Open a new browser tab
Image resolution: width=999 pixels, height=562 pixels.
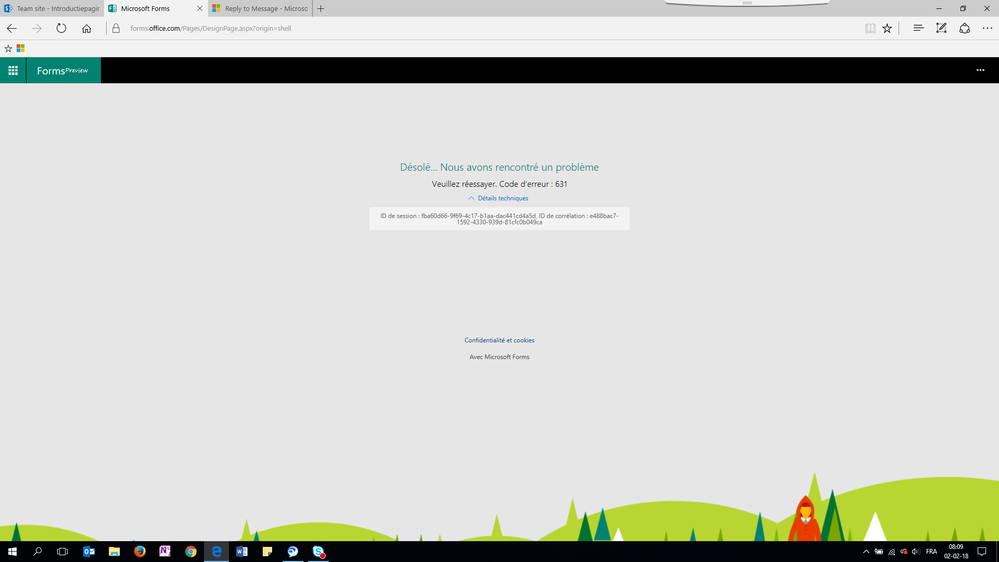click(320, 8)
